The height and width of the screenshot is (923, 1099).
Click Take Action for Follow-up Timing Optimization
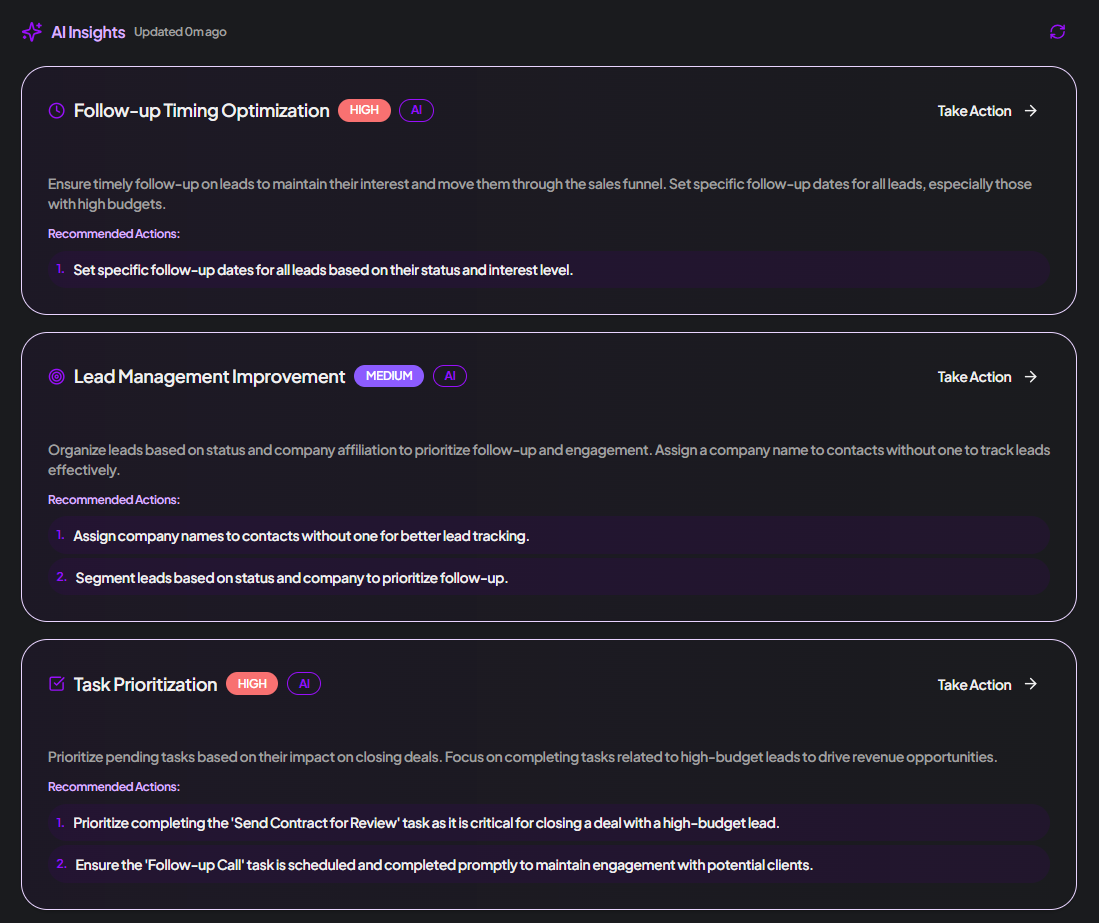[974, 111]
